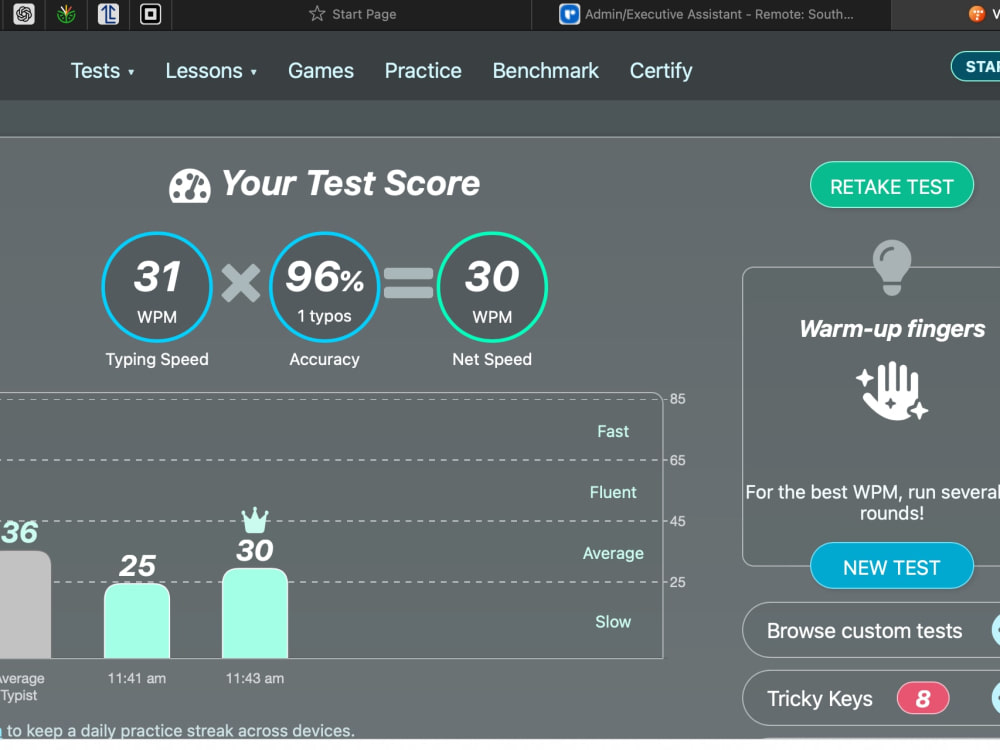Expand the Tests dropdown menu
Screen dimensions: 1000x750
coord(103,70)
